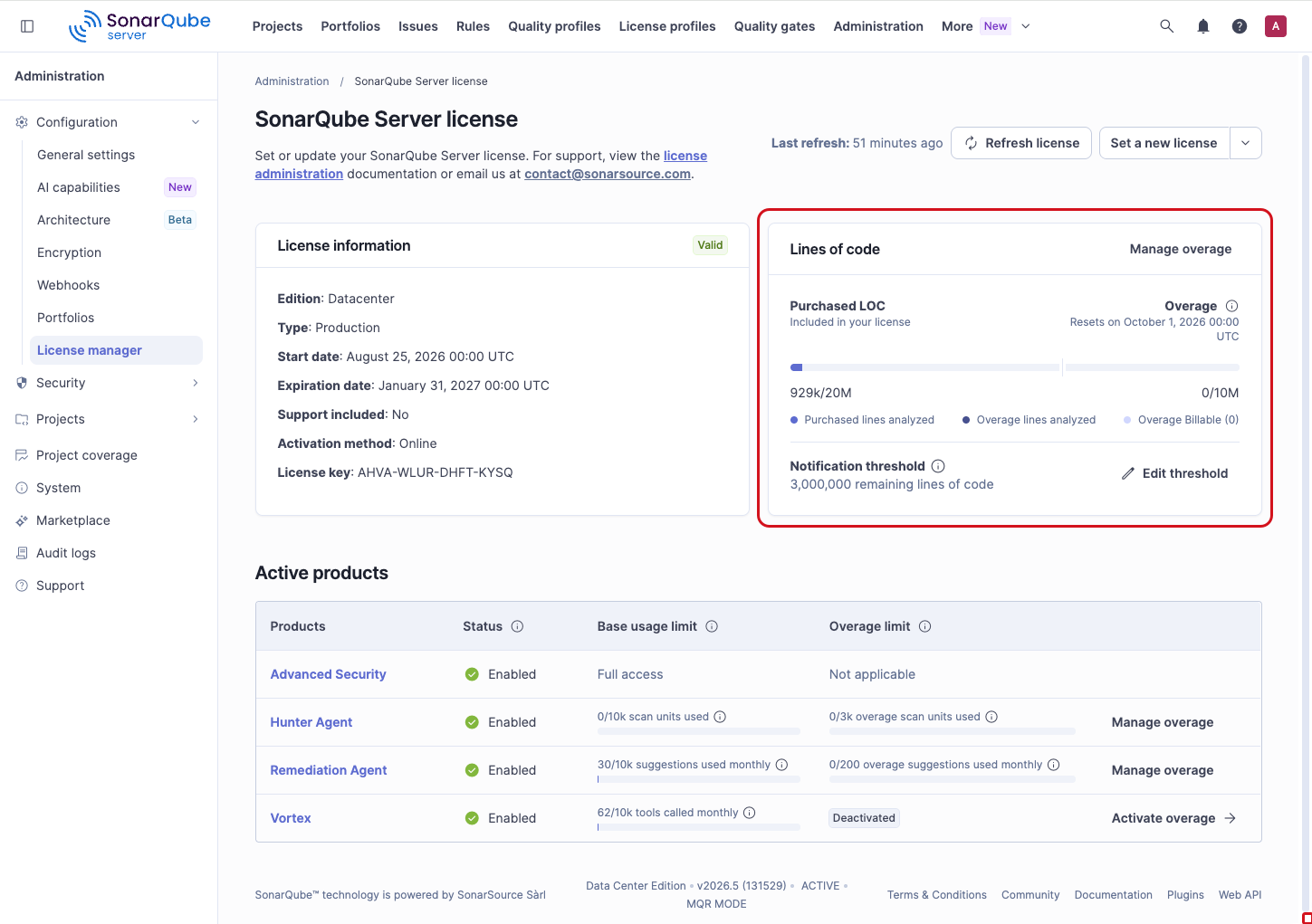Show Notification threshold info tooltip
This screenshot has width=1312, height=924.
(938, 466)
